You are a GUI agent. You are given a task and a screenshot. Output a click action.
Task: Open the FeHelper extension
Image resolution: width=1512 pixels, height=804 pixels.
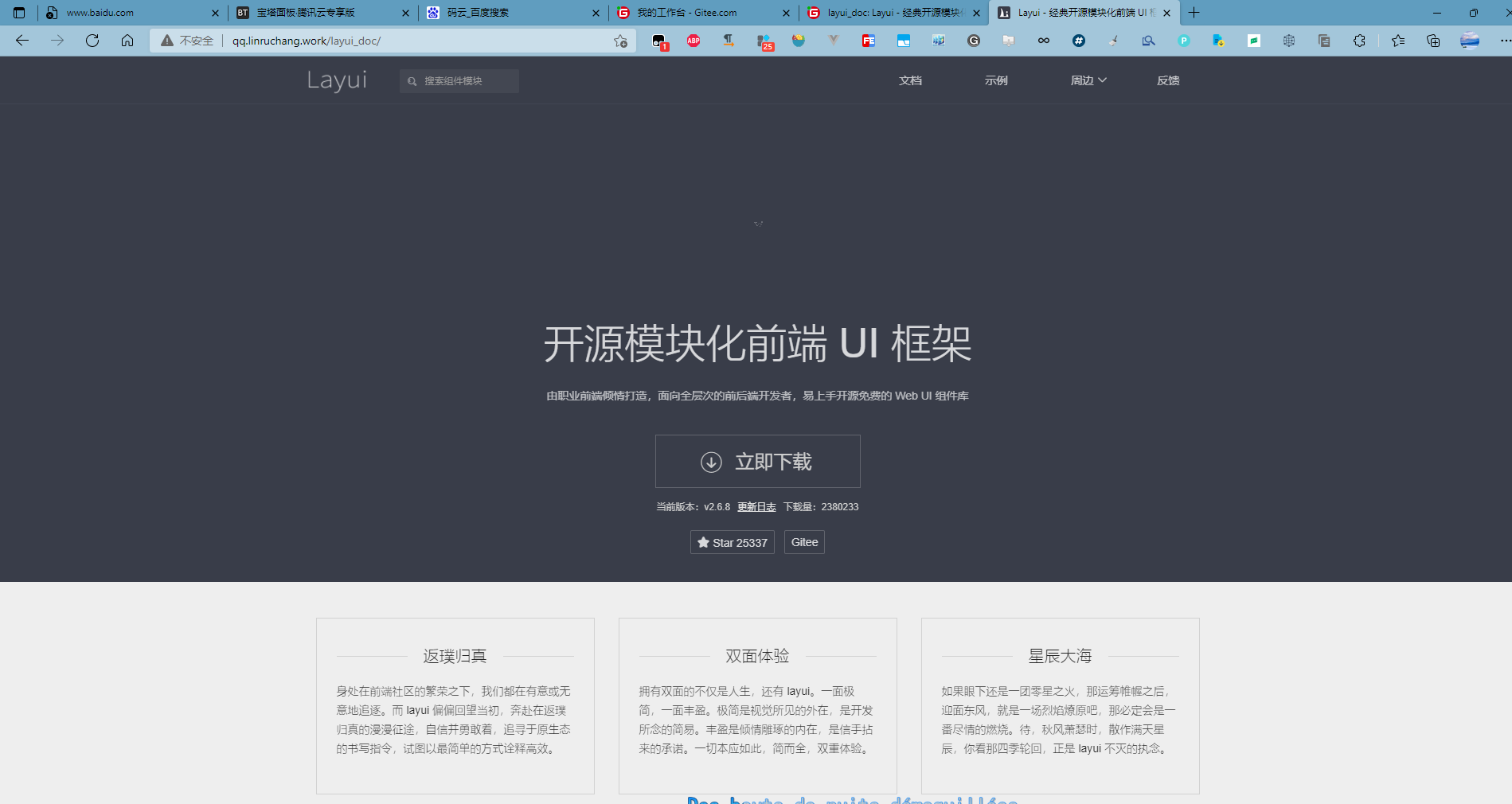pos(867,41)
